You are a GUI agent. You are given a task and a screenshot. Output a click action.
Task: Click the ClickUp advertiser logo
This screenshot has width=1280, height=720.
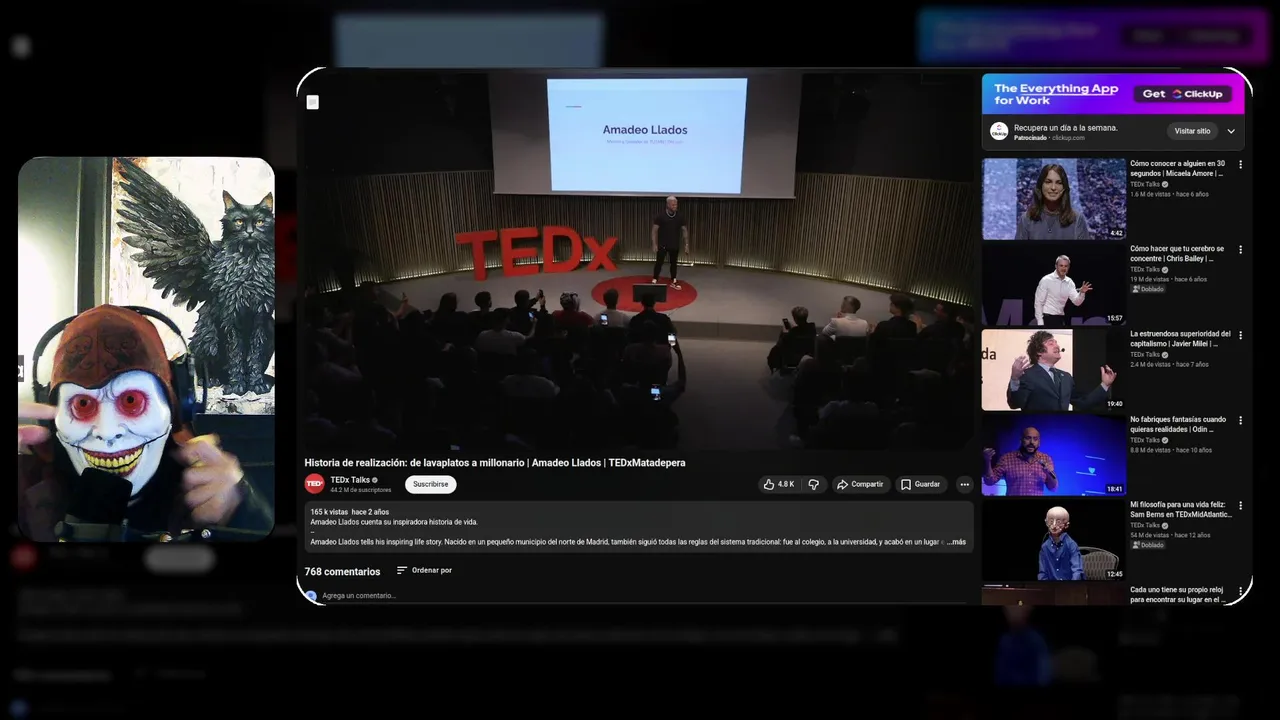pyautogui.click(x=999, y=131)
